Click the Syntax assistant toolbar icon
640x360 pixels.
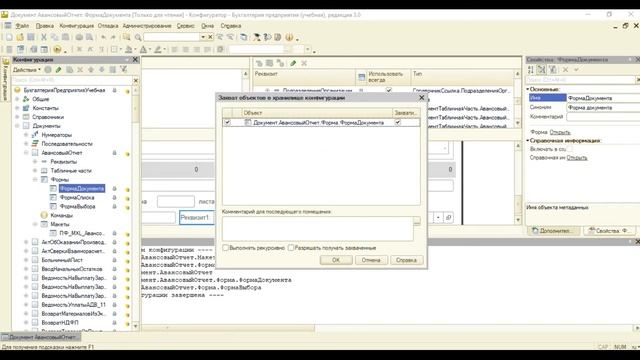(x=257, y=37)
